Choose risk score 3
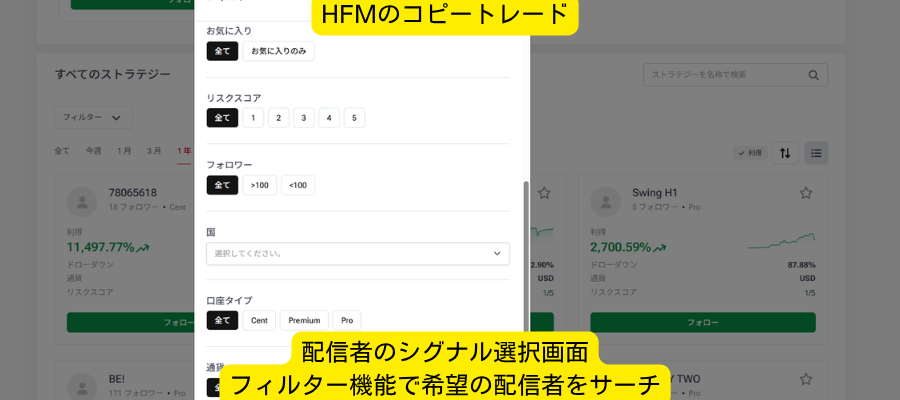 pyautogui.click(x=304, y=118)
